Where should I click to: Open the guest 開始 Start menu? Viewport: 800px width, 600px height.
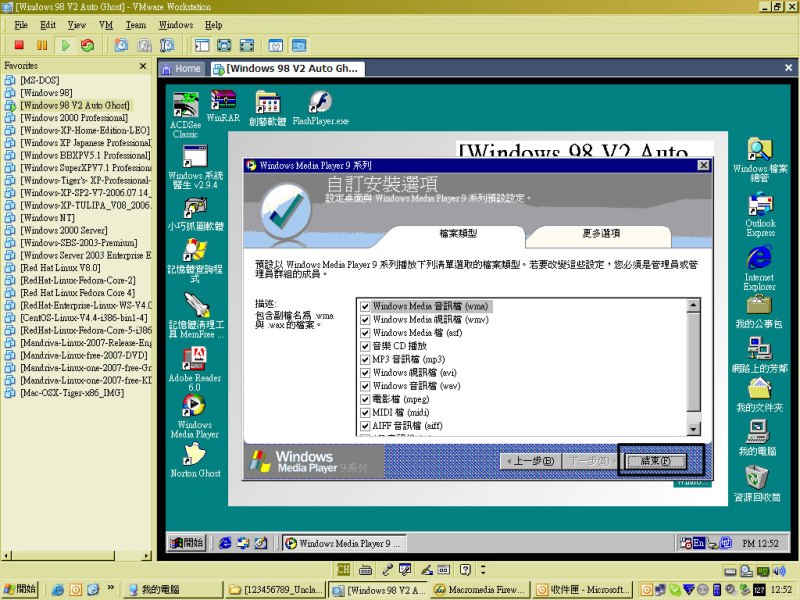point(187,543)
